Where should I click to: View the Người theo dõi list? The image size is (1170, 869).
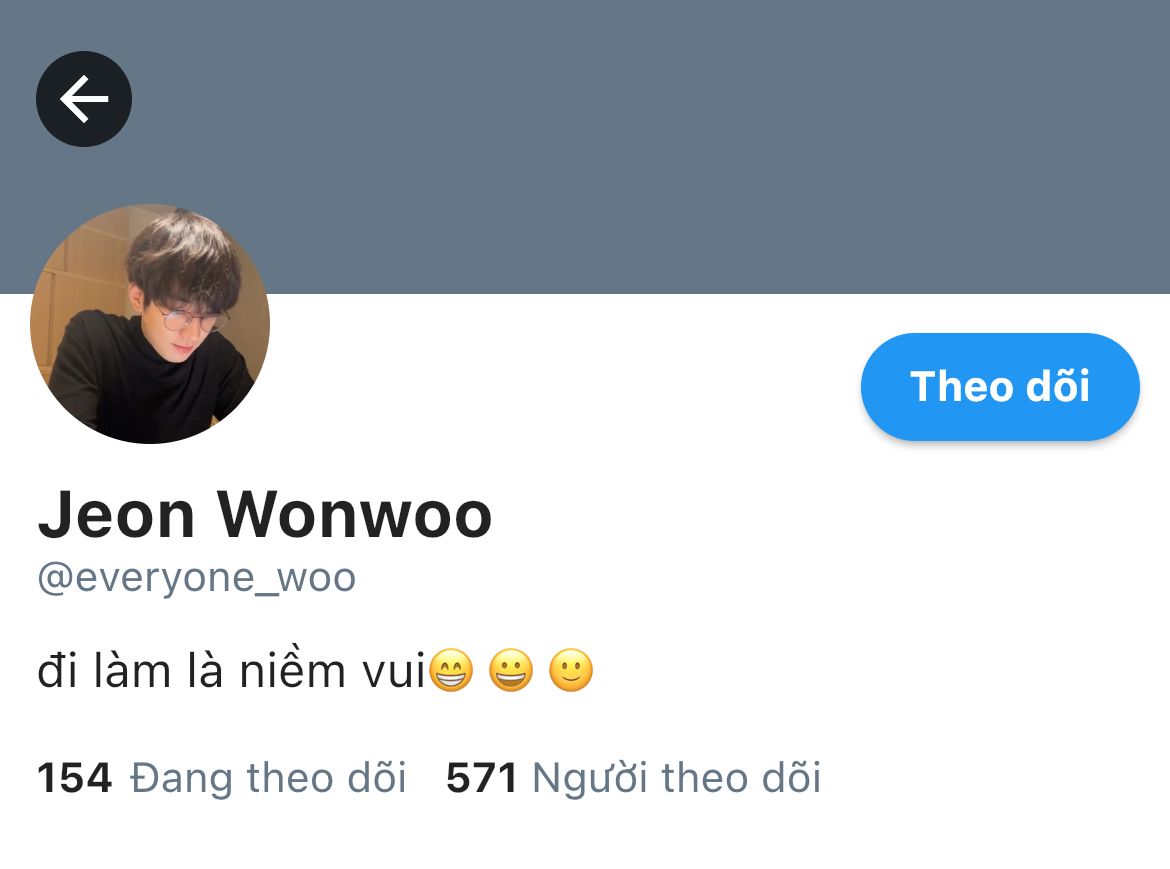click(677, 778)
